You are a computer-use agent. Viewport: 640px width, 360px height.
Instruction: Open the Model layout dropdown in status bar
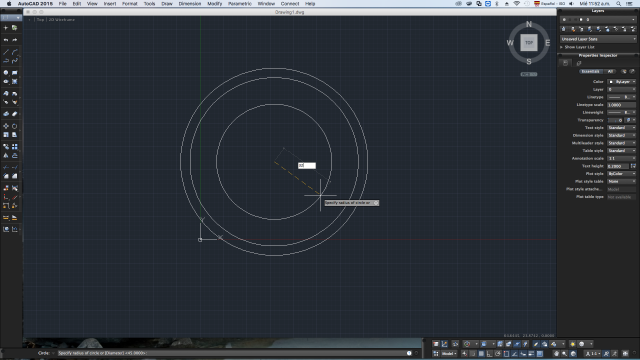click(x=449, y=353)
